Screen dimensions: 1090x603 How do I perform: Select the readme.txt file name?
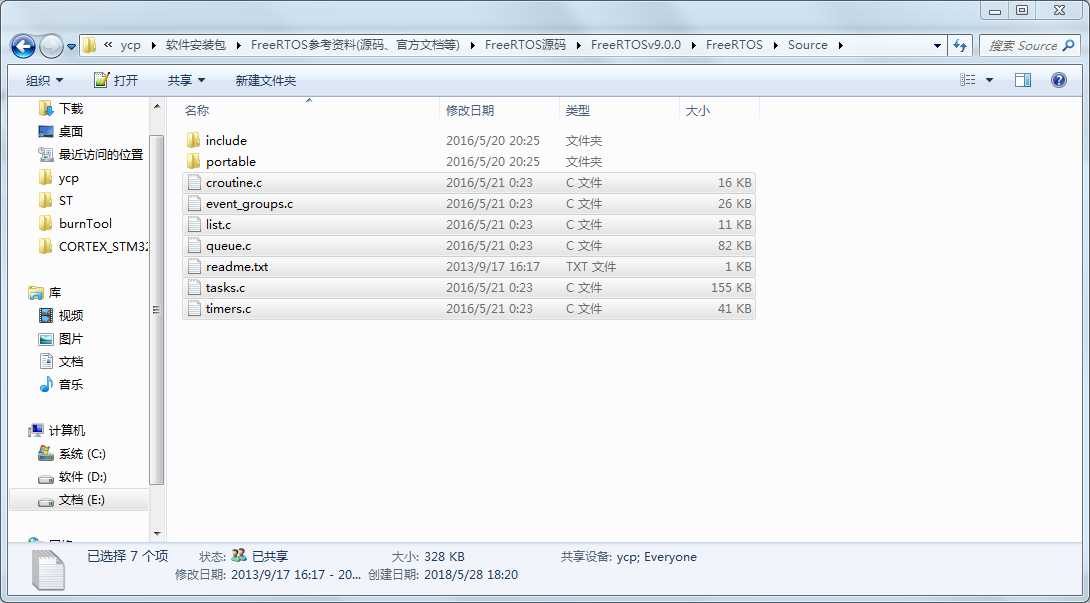tap(237, 266)
